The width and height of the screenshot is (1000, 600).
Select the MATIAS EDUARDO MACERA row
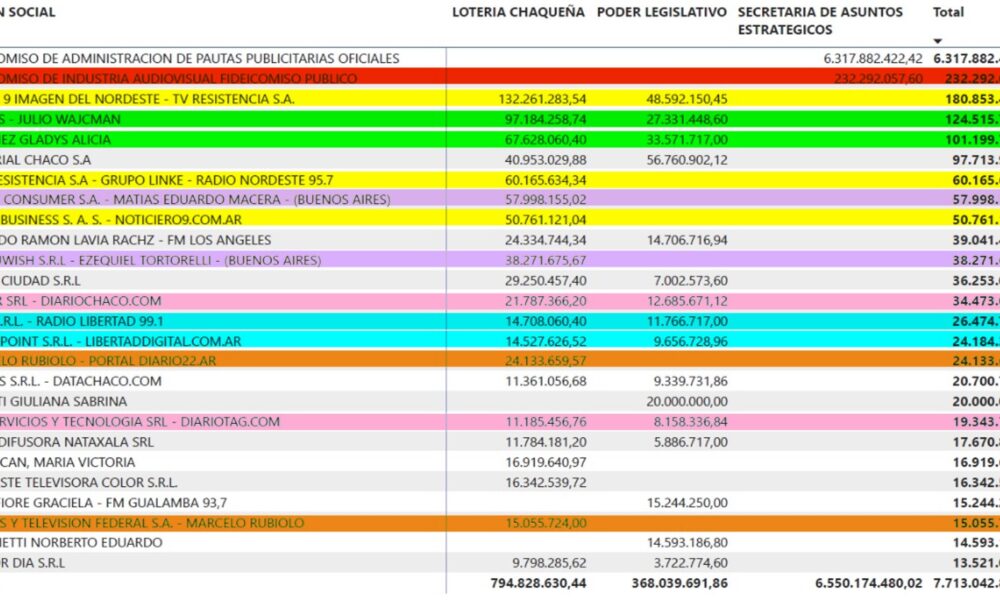click(500, 200)
